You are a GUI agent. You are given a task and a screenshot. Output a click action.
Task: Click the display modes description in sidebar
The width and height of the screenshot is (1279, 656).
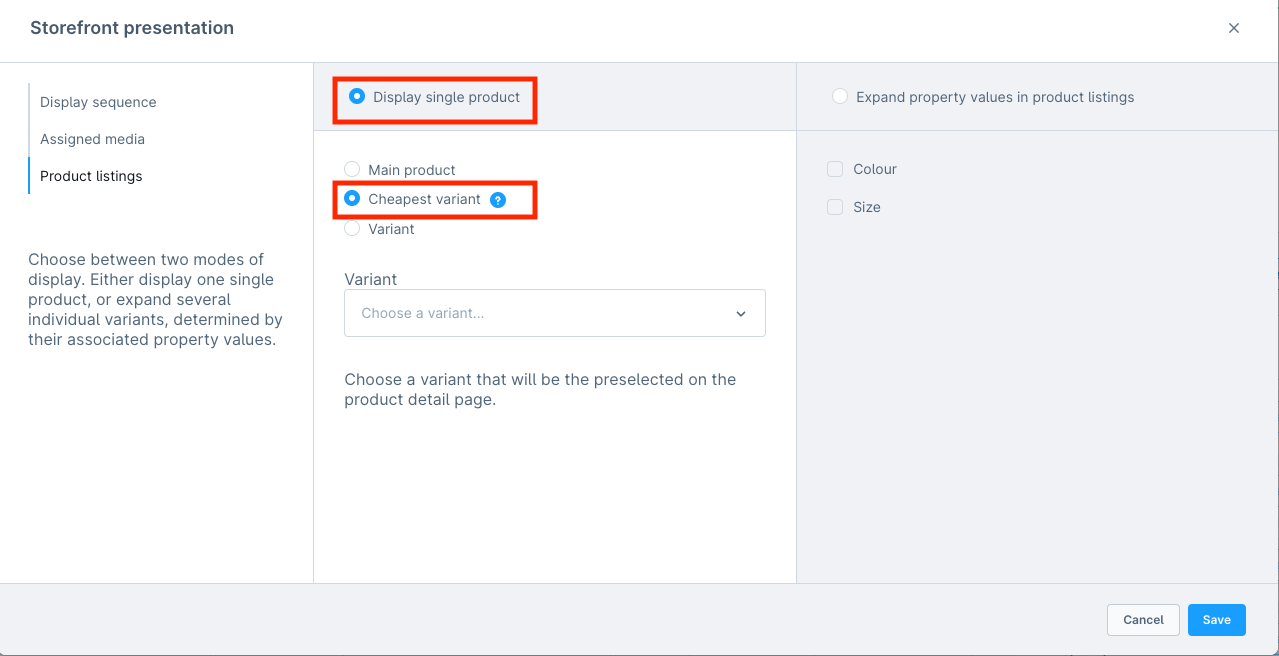pos(155,300)
